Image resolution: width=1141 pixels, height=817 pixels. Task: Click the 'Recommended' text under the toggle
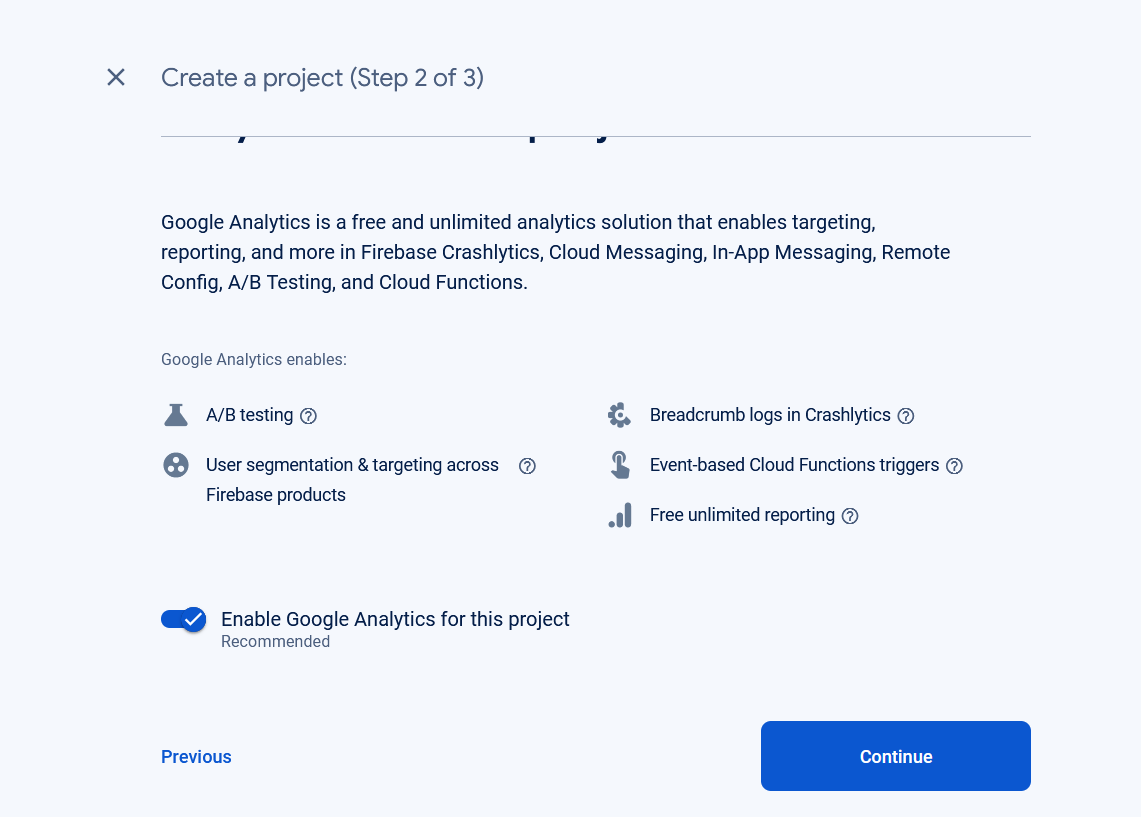[x=275, y=642]
